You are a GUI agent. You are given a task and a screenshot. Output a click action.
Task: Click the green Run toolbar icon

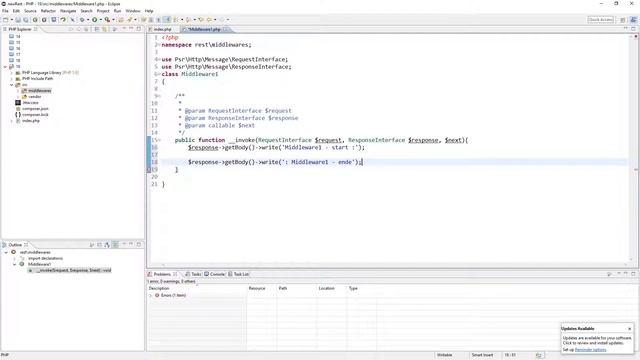[x=94, y=20]
